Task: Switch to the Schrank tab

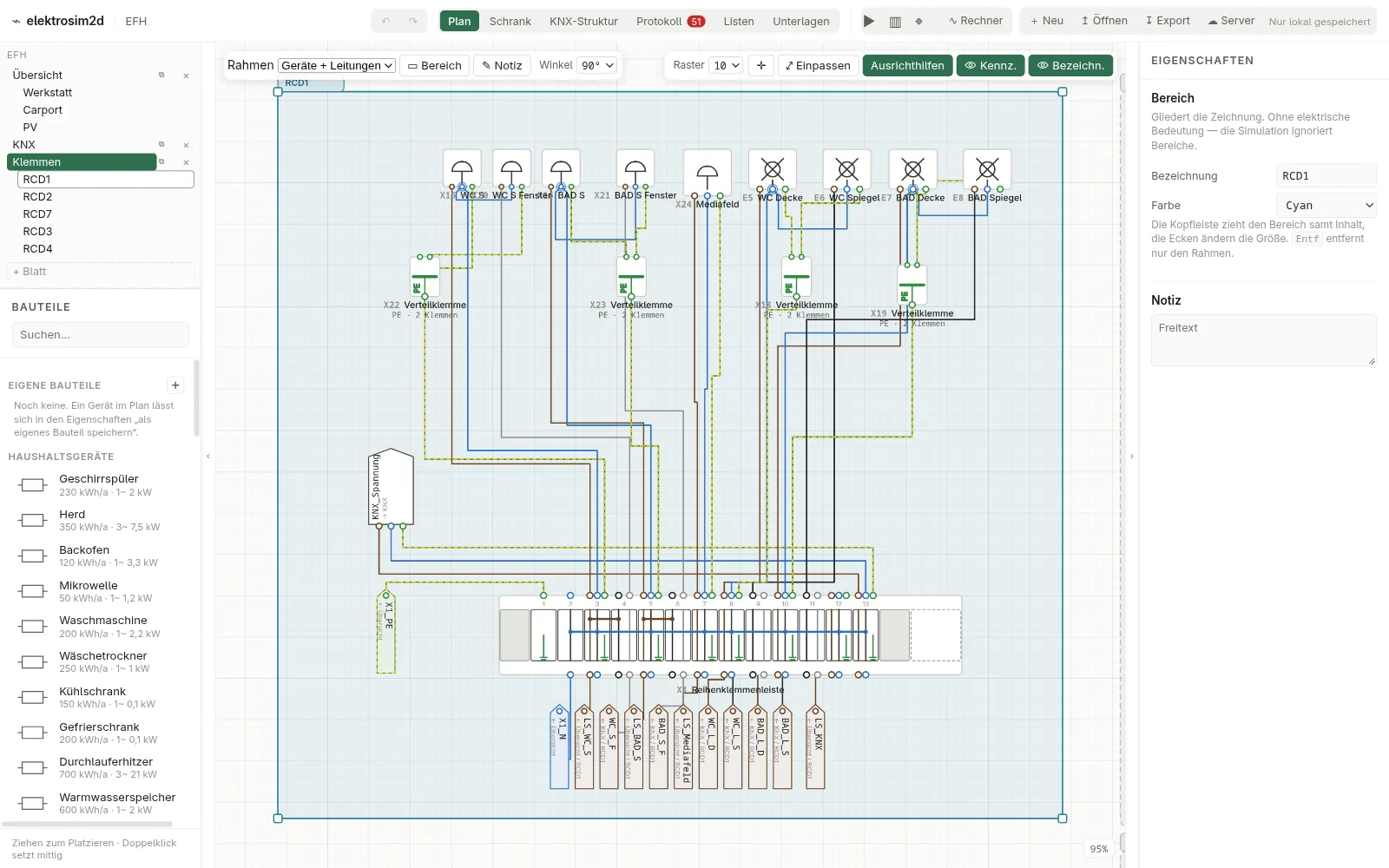Action: 510,21
